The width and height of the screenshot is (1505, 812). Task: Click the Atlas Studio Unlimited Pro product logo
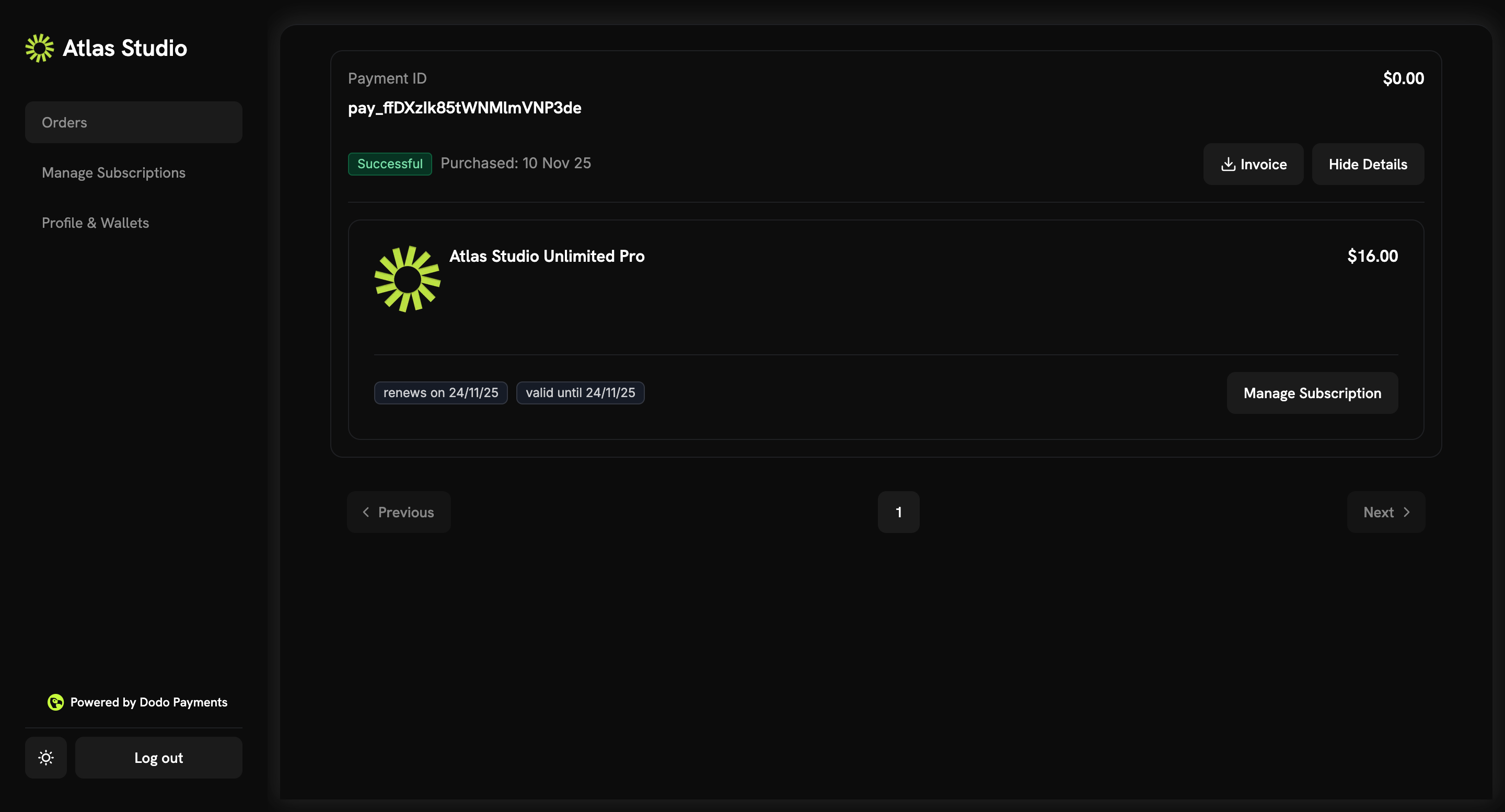[x=407, y=278]
